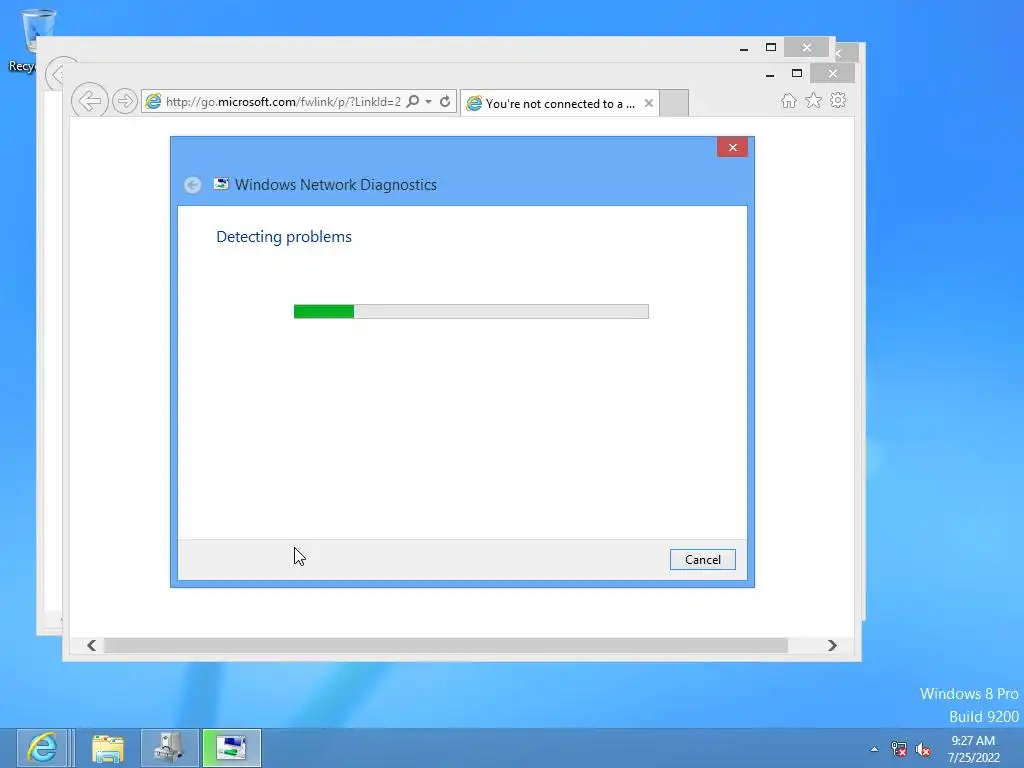Click the left arrow of horizontal scrollbar
Image resolution: width=1024 pixels, height=768 pixels.
coord(91,645)
